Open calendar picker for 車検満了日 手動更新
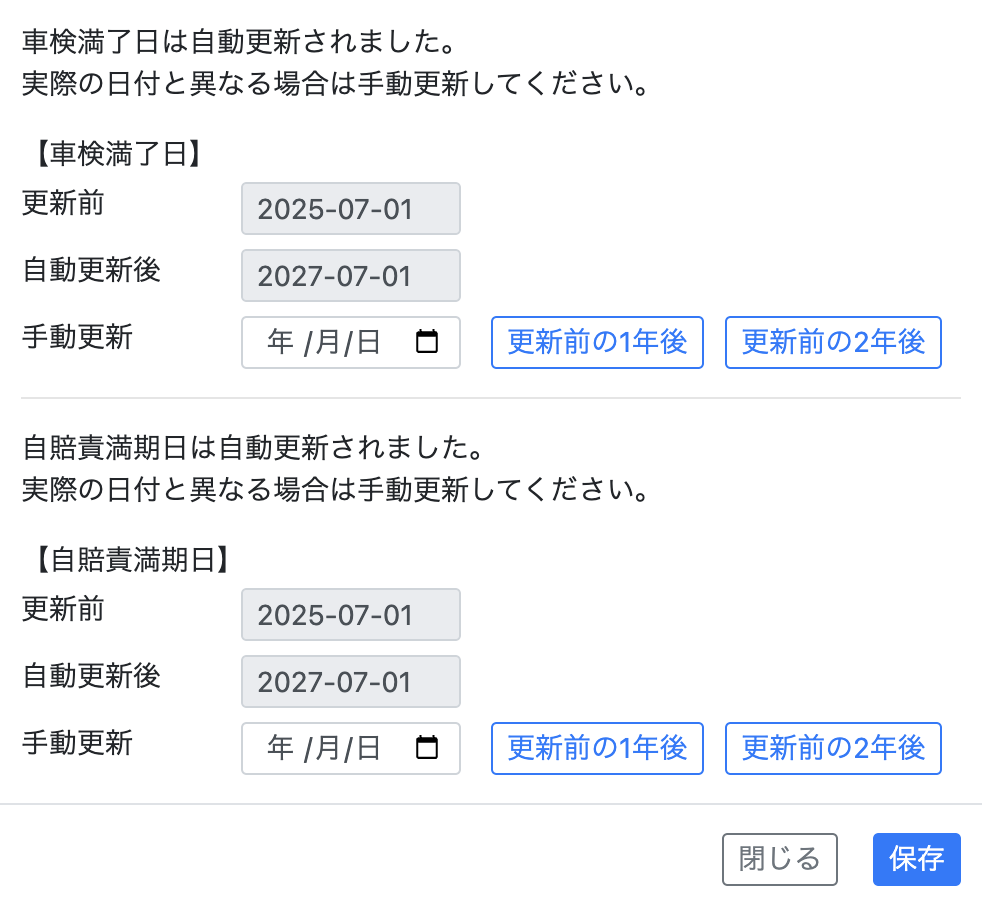Screen dimensions: 982x910 (x=426, y=342)
